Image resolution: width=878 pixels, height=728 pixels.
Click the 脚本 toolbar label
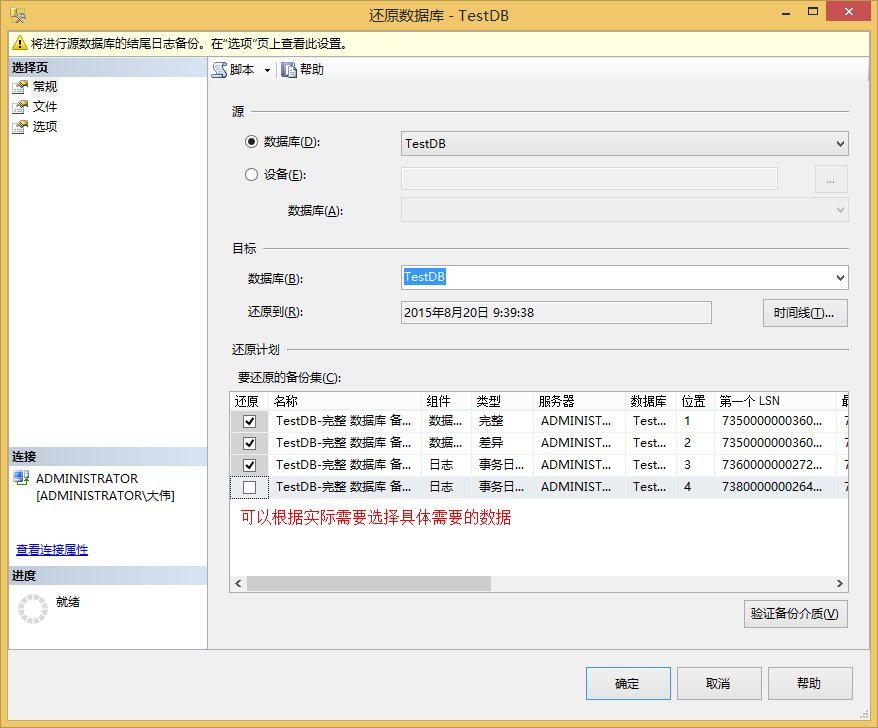click(242, 69)
